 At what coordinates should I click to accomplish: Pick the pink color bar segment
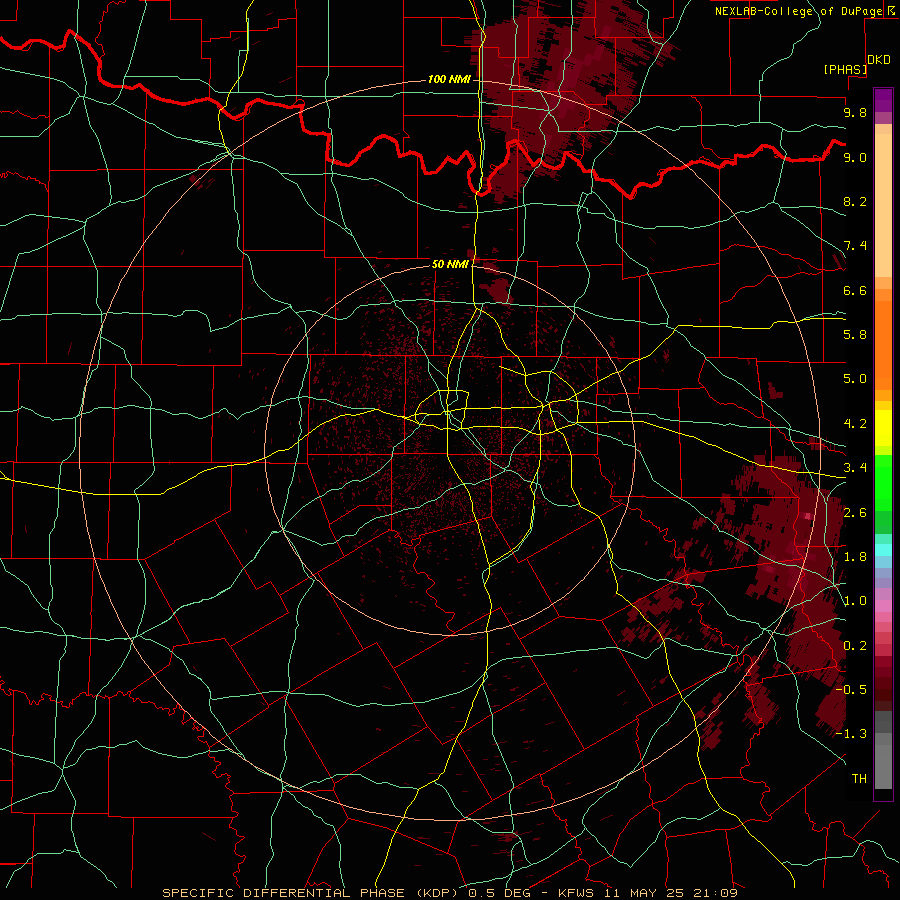click(x=883, y=606)
